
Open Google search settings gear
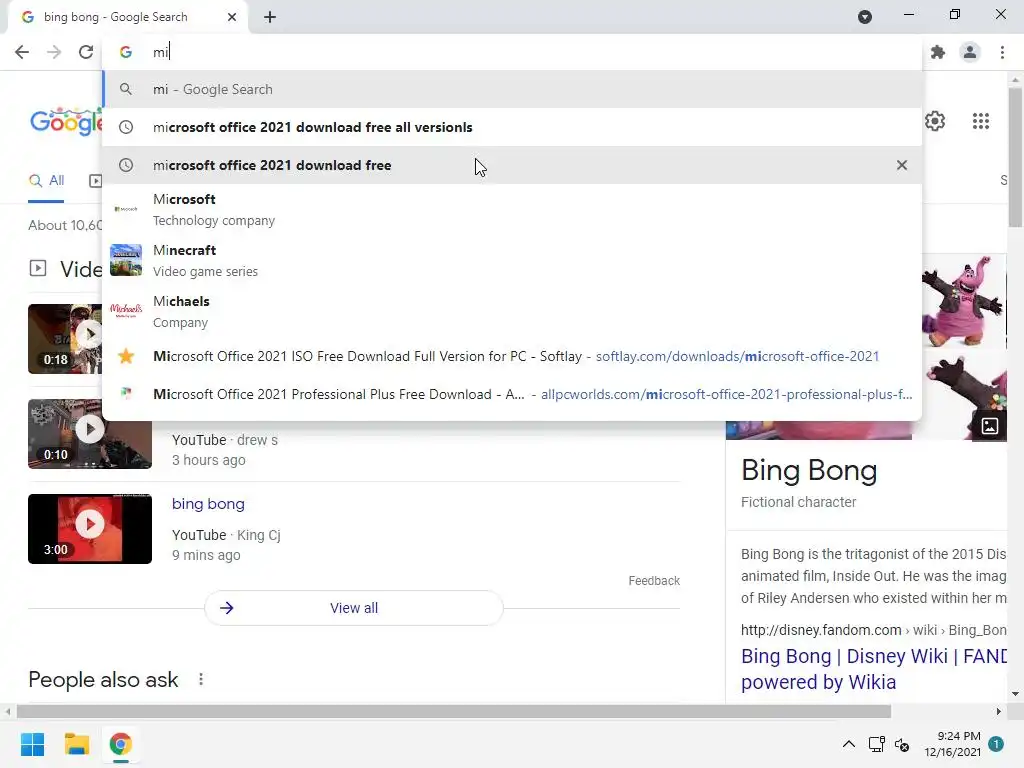coord(935,121)
